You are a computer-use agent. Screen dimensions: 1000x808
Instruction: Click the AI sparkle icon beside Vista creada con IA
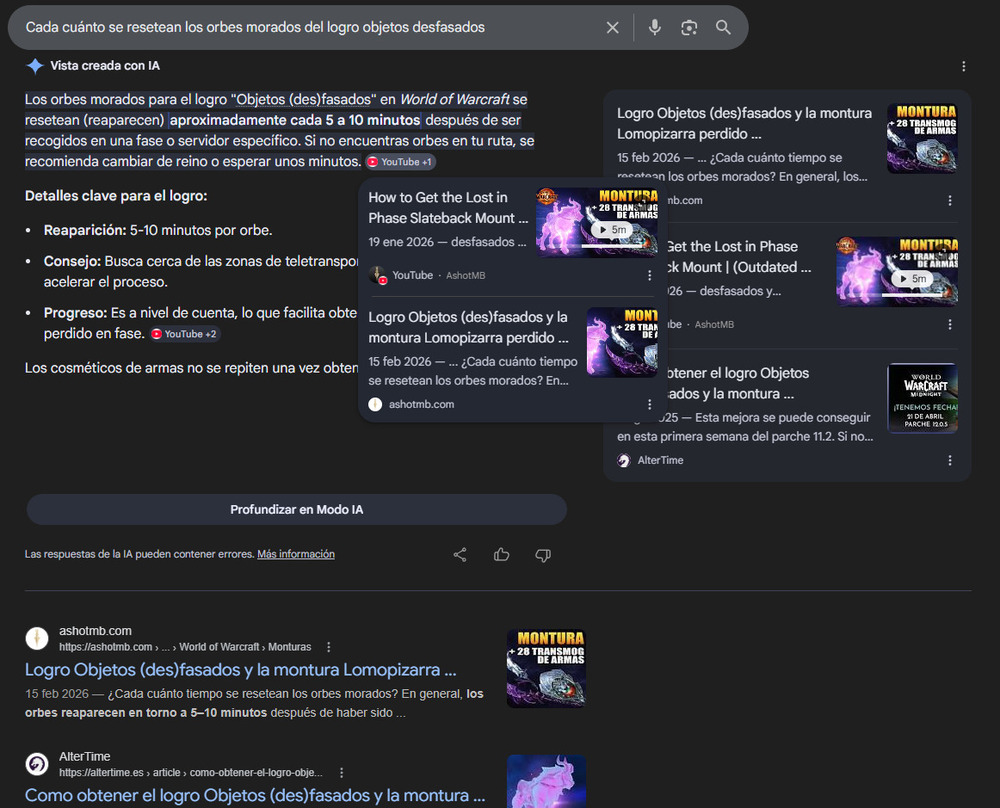[x=34, y=66]
